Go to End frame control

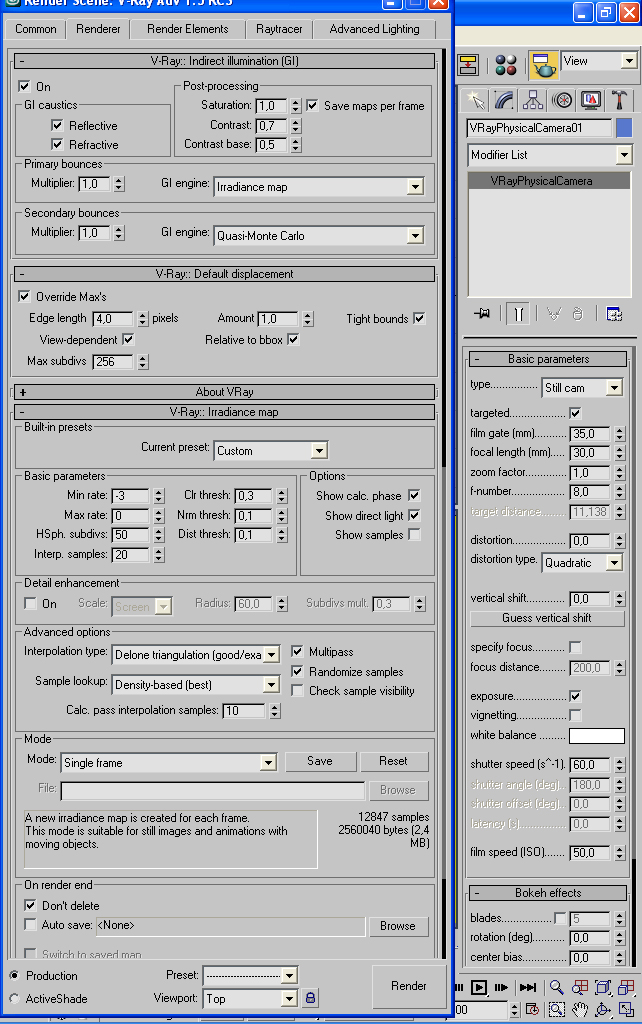(x=528, y=987)
